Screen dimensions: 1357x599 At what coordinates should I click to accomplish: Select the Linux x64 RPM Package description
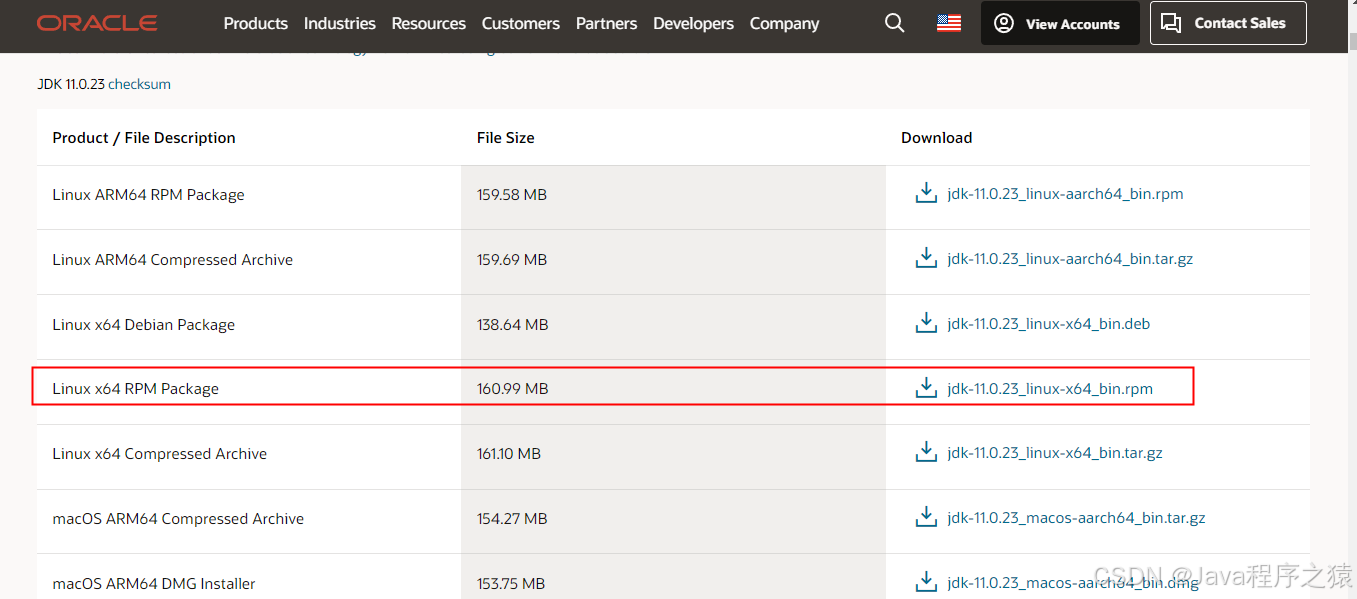(x=135, y=389)
